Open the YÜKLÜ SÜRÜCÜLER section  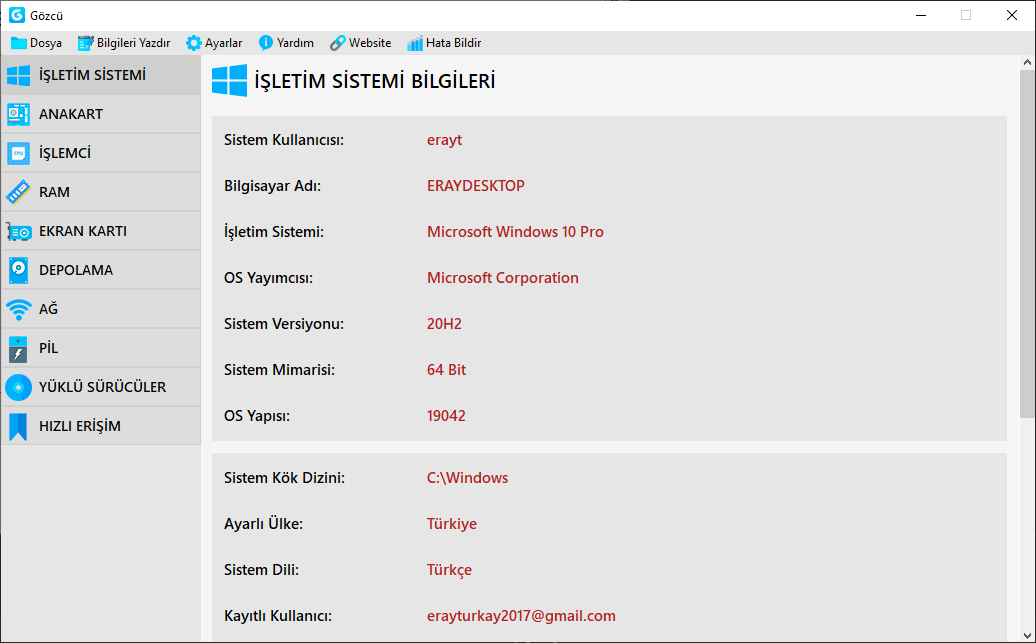pyautogui.click(x=100, y=387)
